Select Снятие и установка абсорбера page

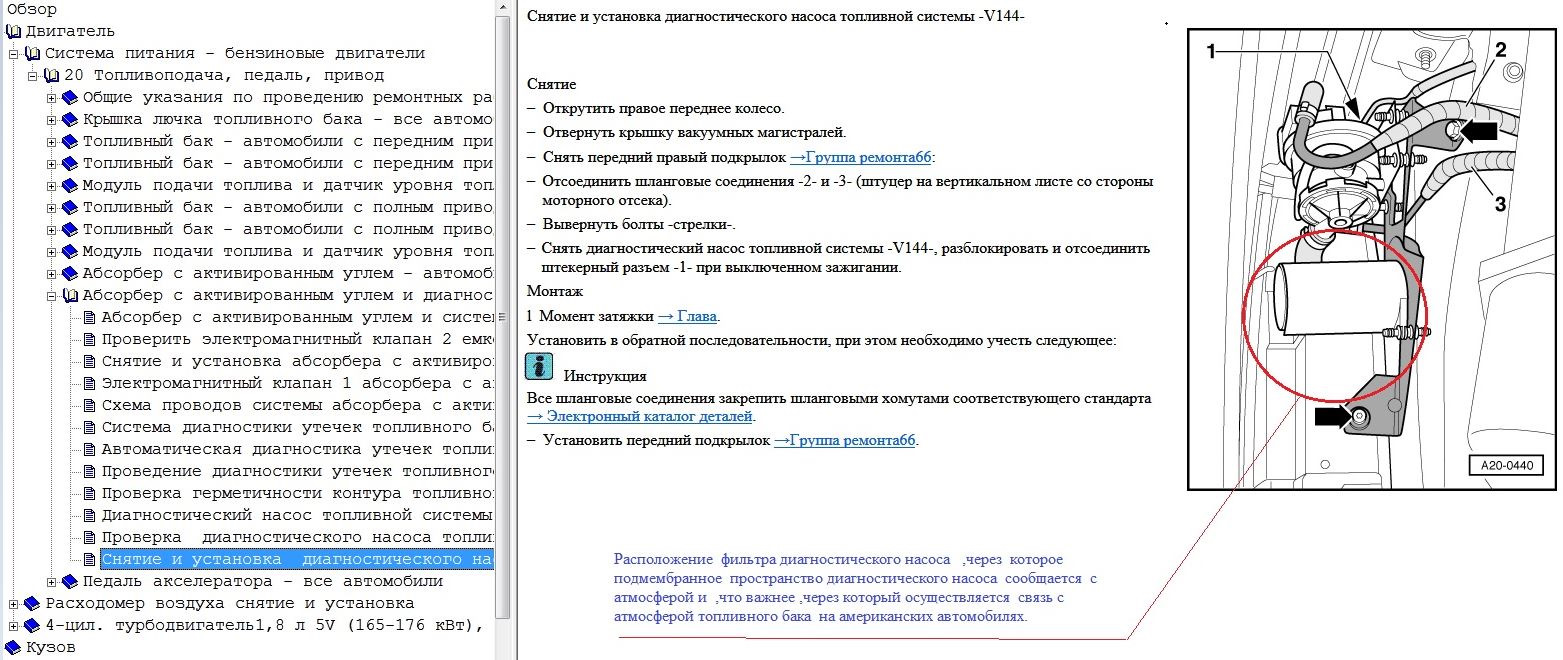pos(297,362)
